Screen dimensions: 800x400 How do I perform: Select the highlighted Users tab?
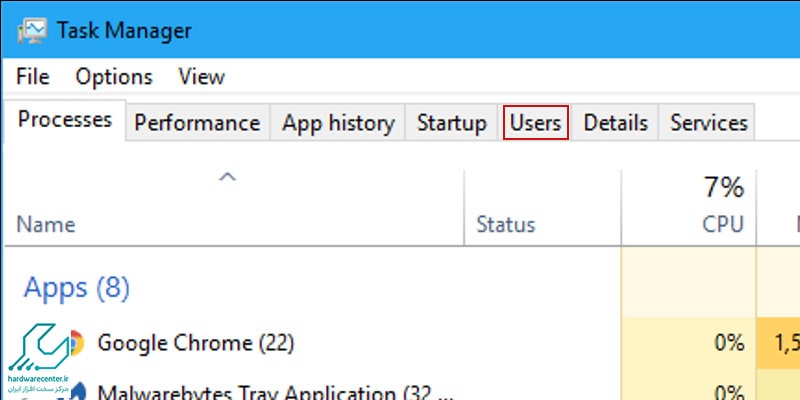pyautogui.click(x=536, y=122)
